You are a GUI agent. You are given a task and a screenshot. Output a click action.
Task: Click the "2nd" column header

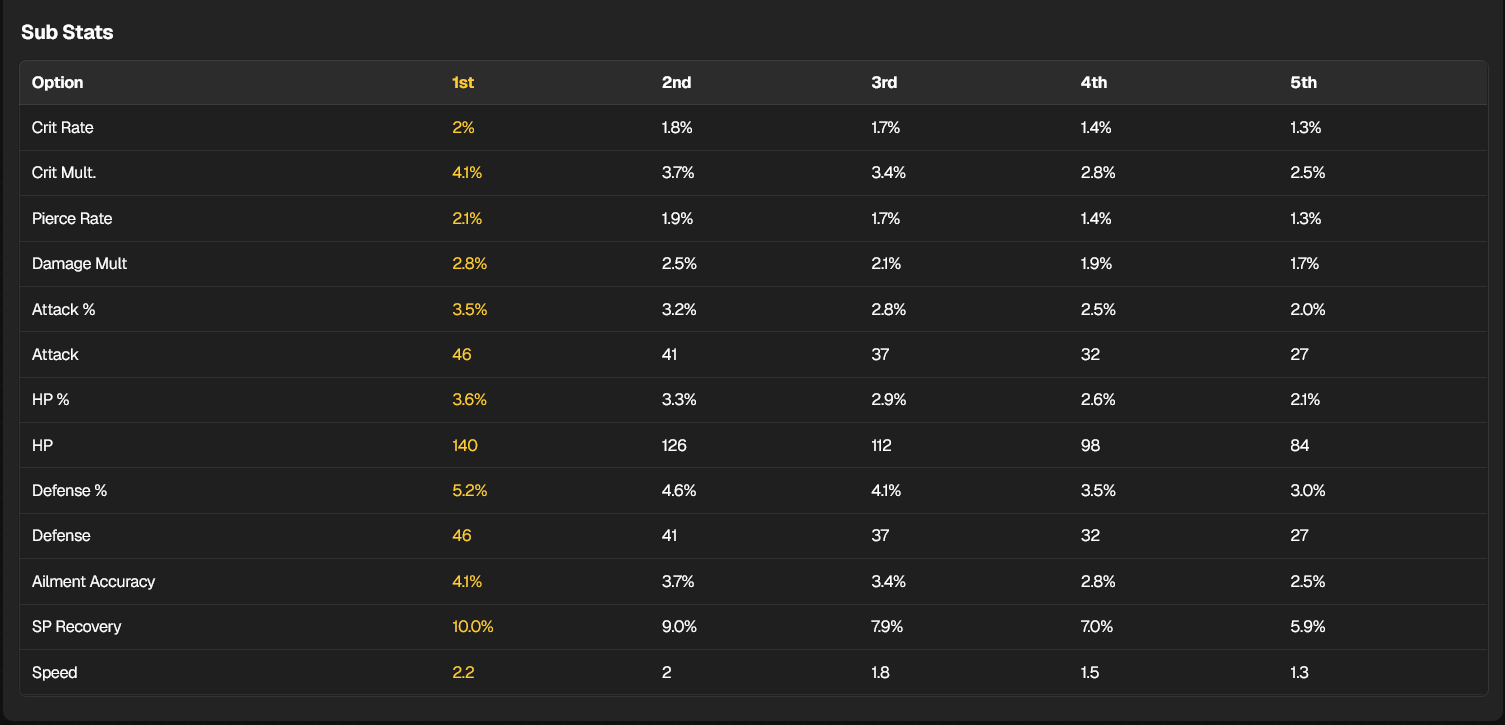[676, 83]
